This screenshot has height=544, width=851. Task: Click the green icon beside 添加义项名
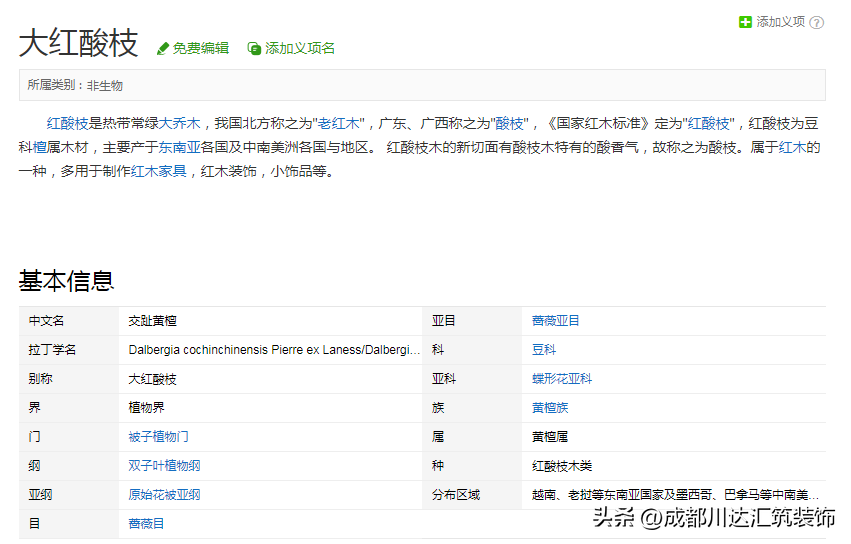click(254, 48)
